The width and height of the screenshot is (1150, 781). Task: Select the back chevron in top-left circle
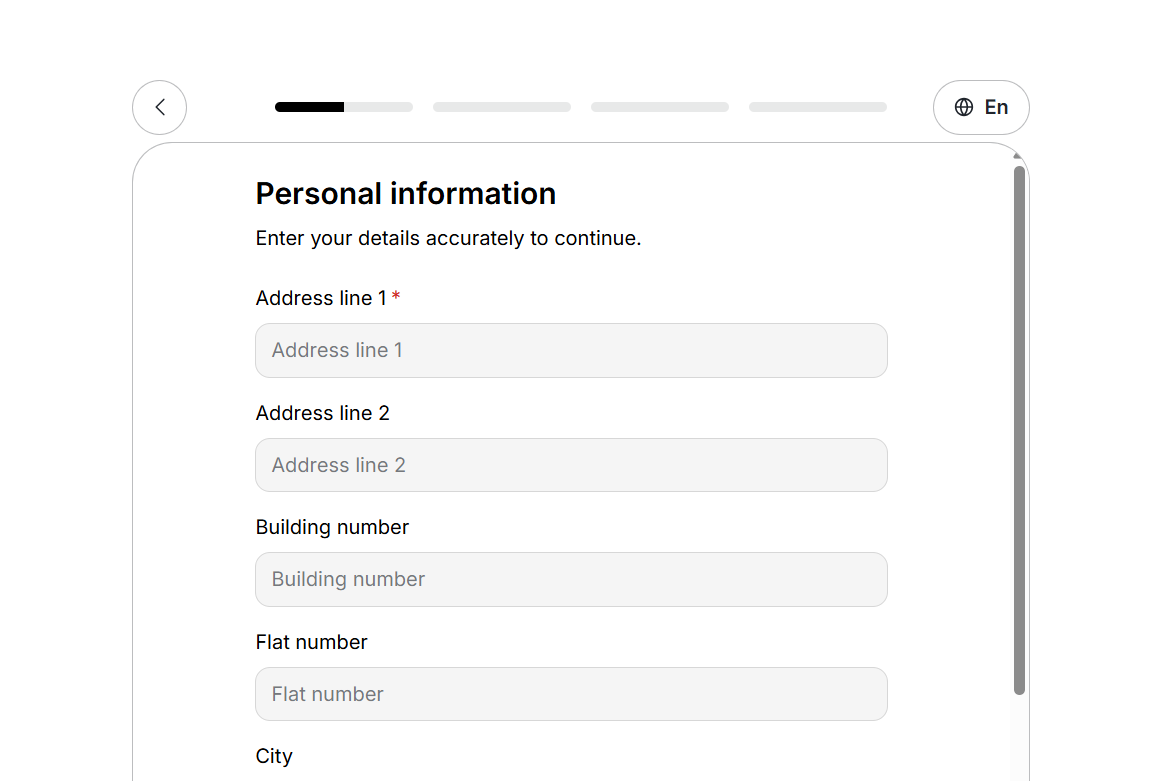coord(159,107)
